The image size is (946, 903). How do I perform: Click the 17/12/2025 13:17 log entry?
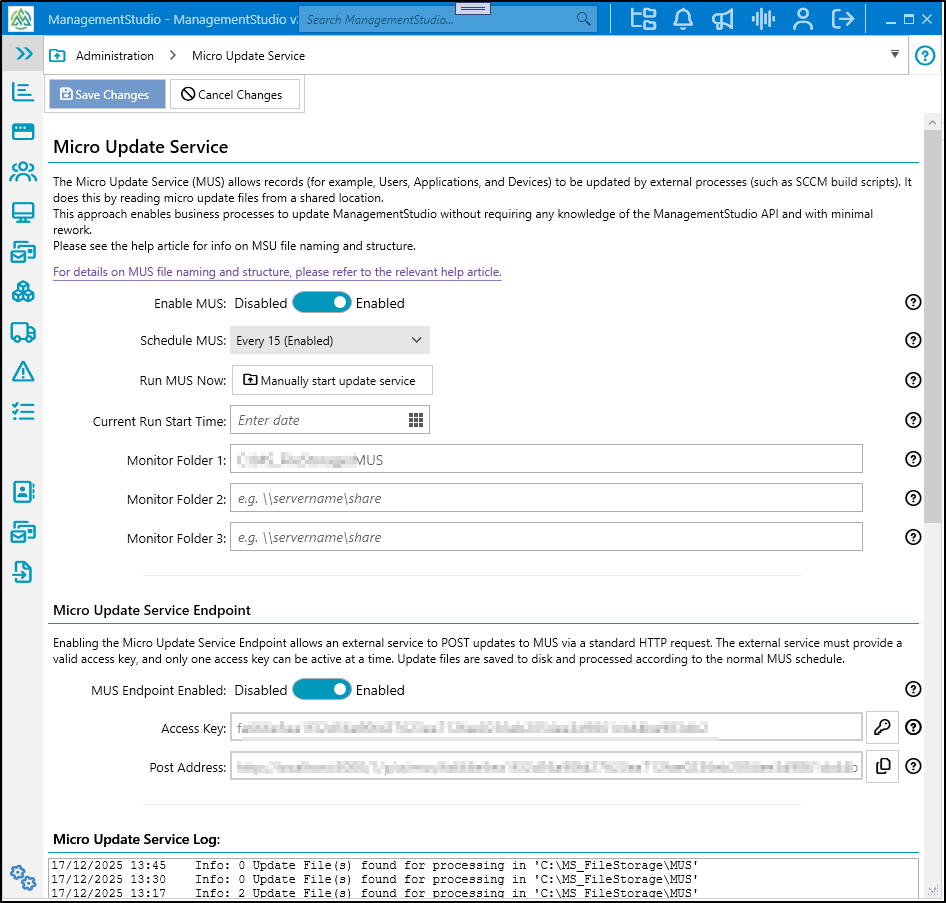[x=374, y=892]
